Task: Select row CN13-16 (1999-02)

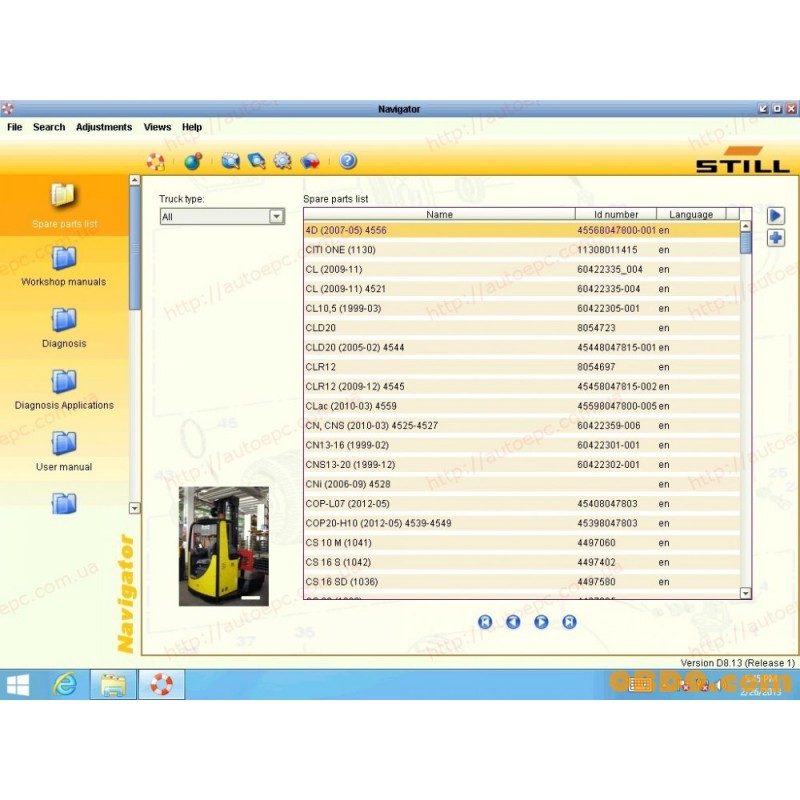Action: [x=521, y=445]
